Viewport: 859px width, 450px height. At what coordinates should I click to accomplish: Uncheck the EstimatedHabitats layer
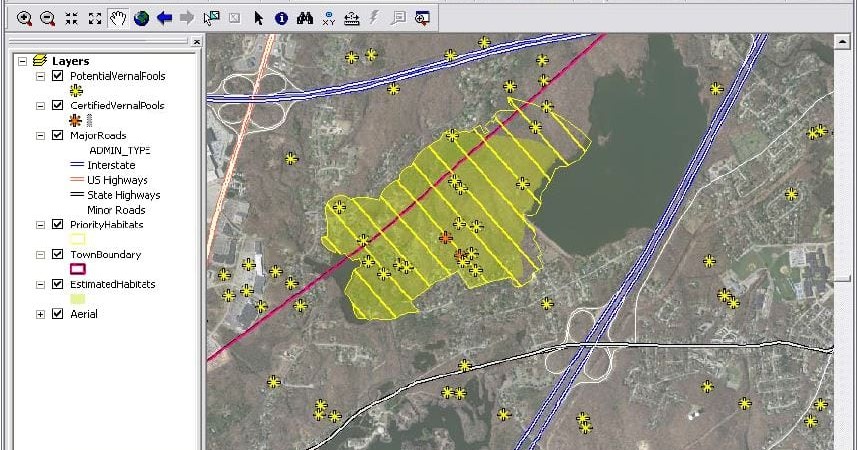(57, 284)
